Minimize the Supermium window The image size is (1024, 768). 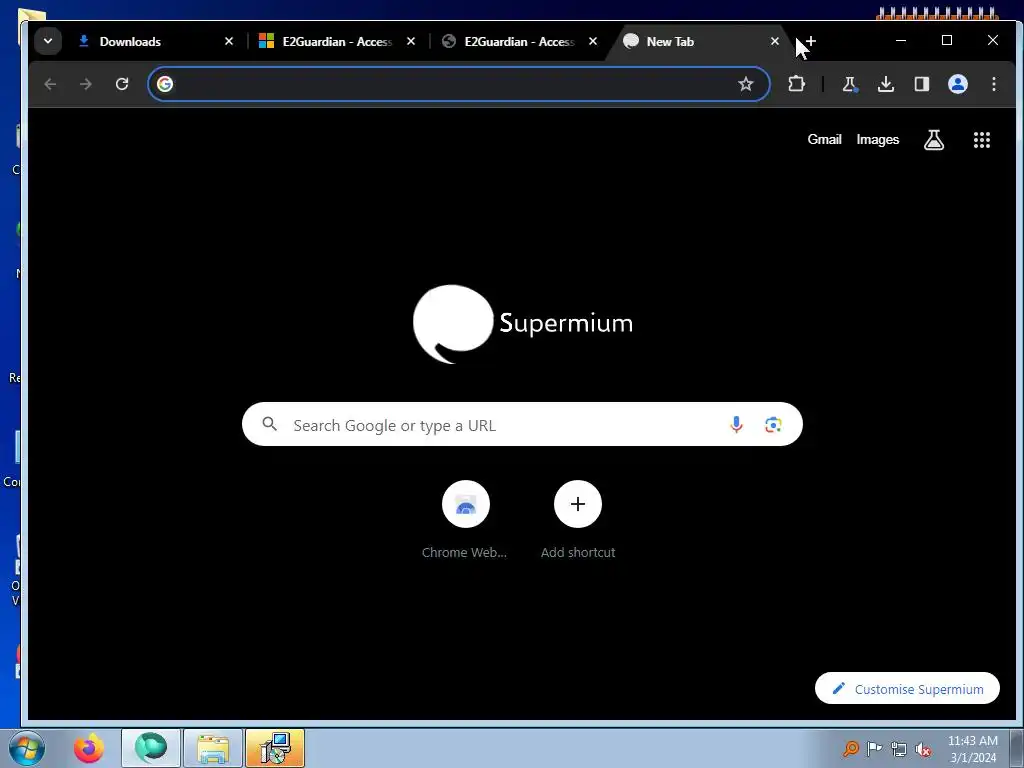[901, 40]
